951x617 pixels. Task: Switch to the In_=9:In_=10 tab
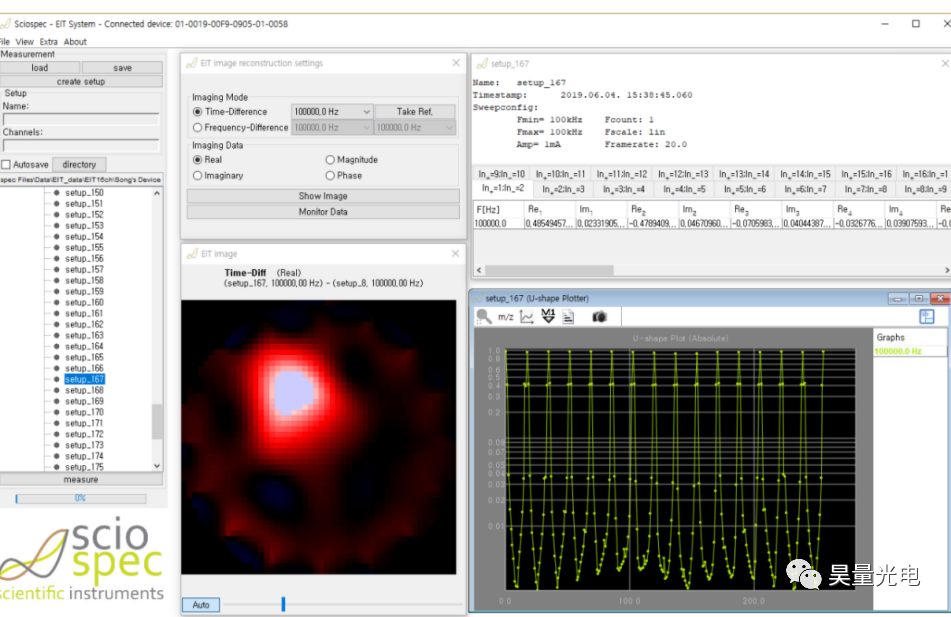pos(502,174)
